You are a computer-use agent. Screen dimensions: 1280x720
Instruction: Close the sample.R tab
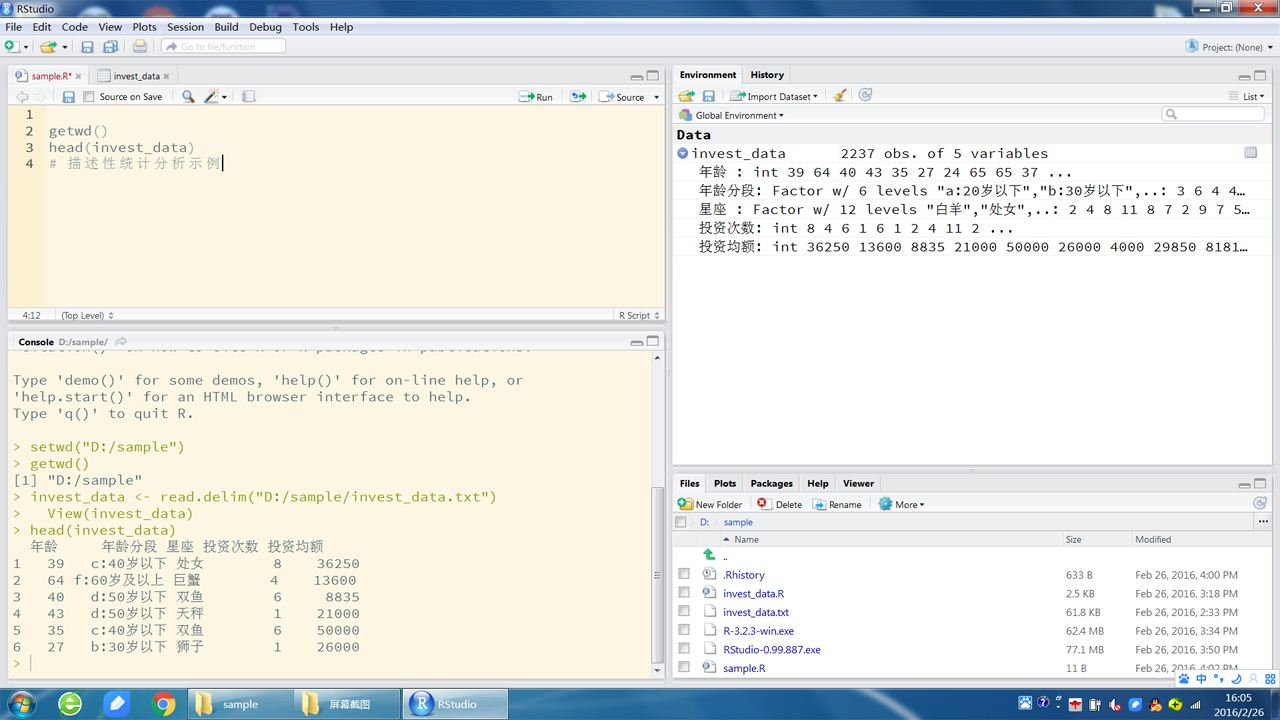[x=80, y=76]
